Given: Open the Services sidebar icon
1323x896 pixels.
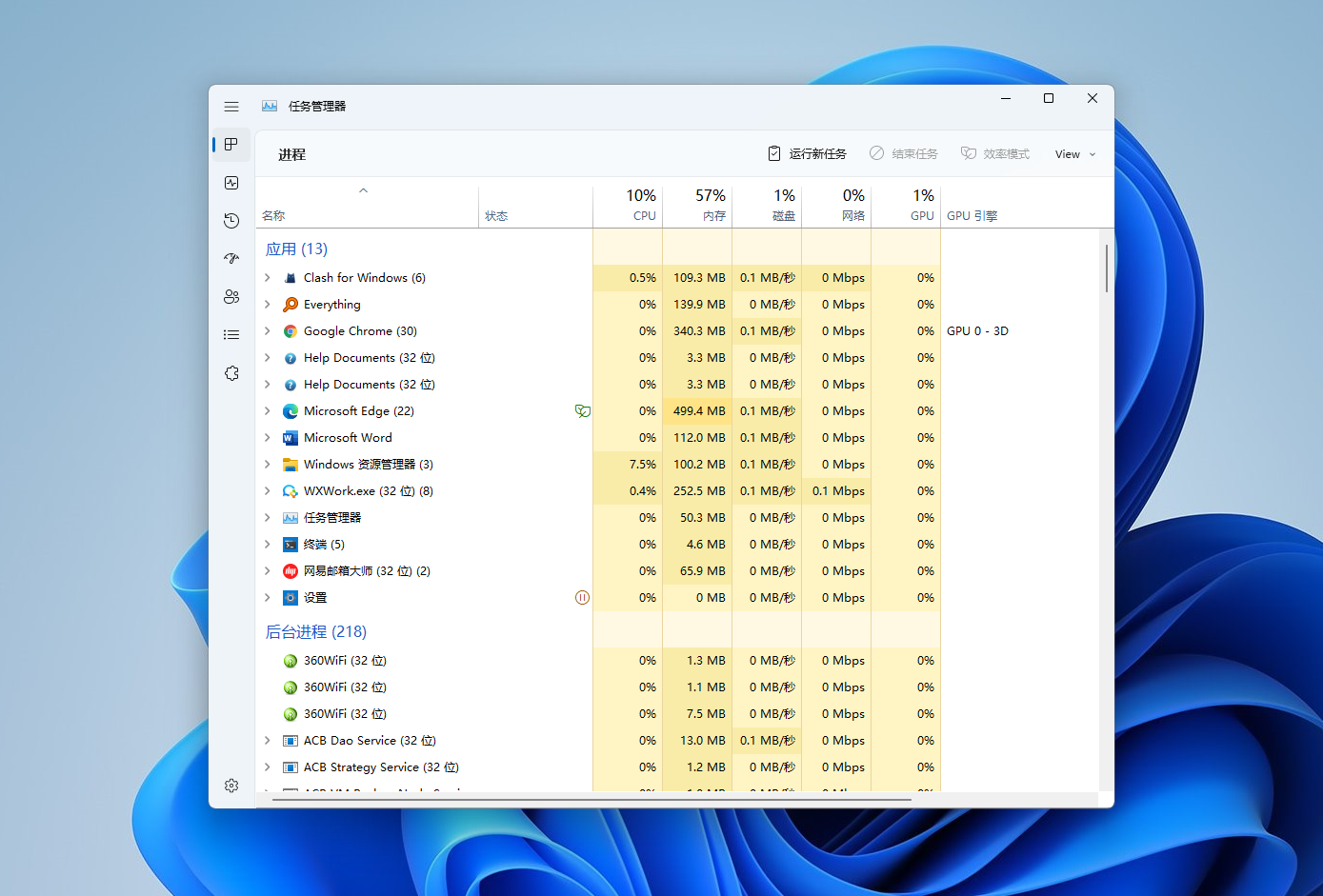Looking at the screenshot, I should tap(231, 373).
